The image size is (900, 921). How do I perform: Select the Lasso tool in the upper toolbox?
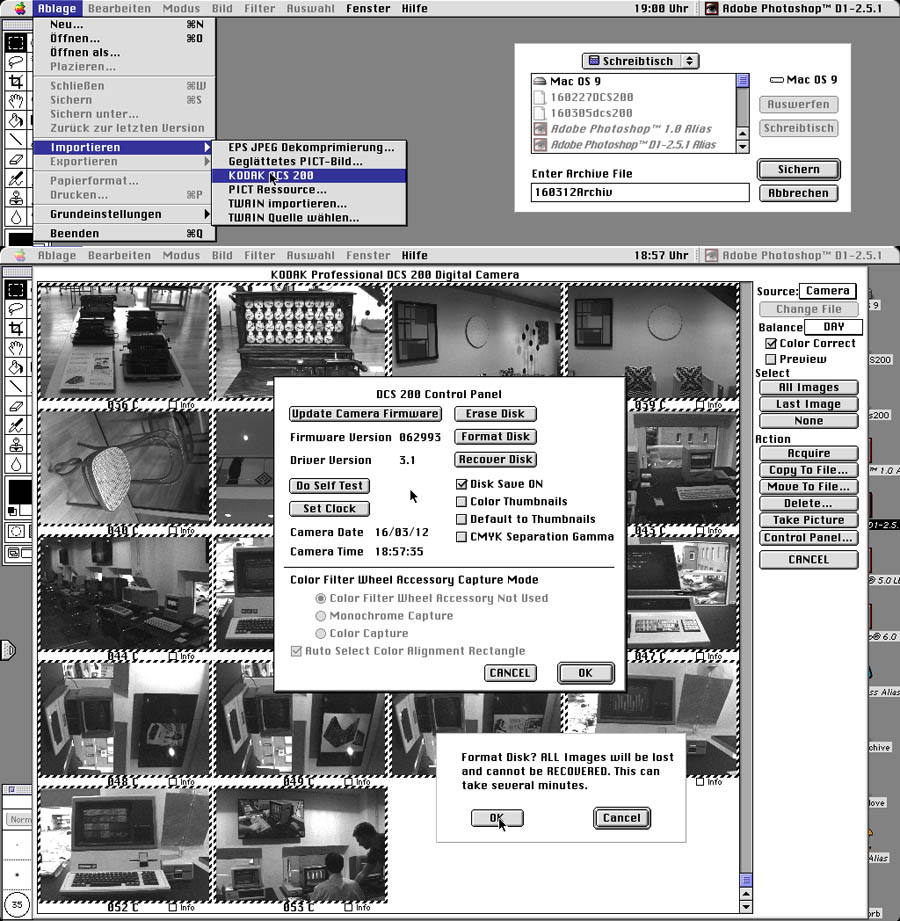(x=16, y=62)
